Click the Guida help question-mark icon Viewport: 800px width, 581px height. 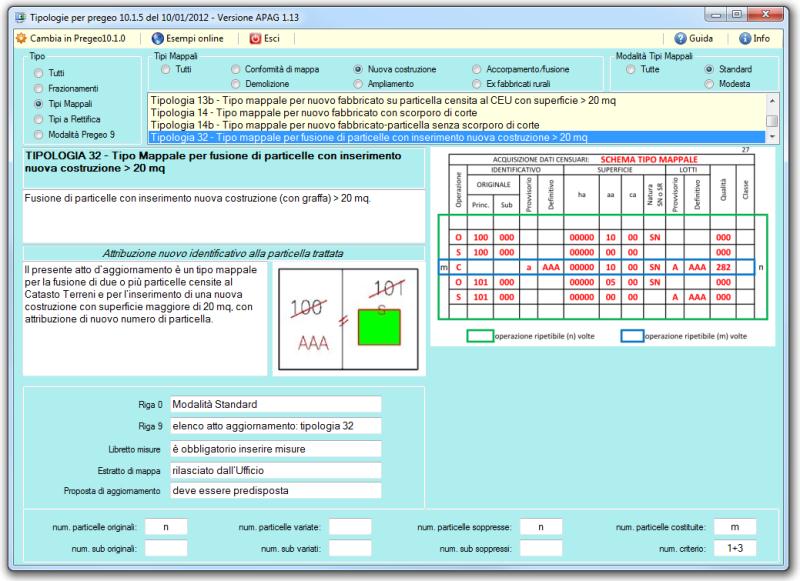680,38
